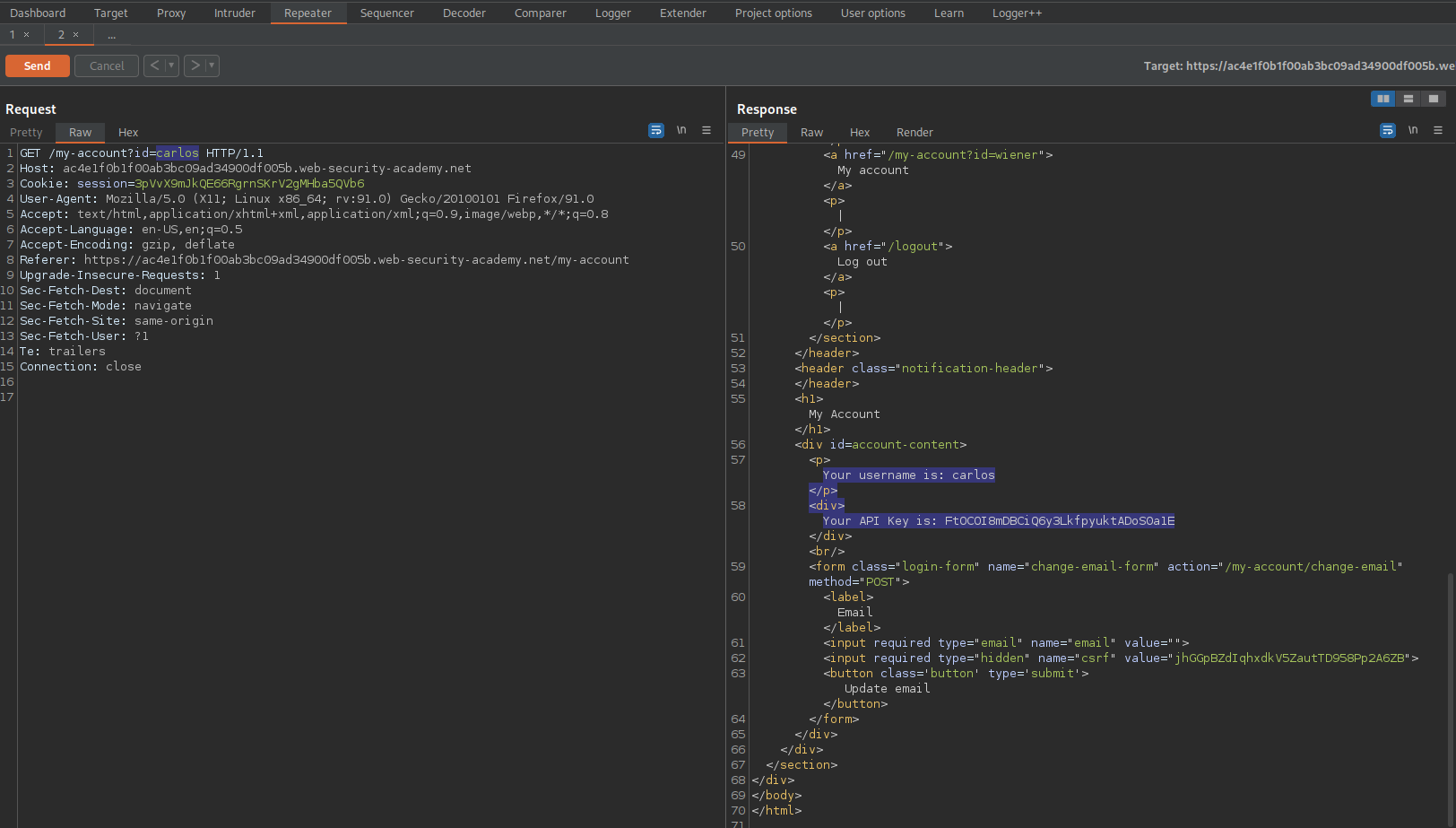Send the request
Image resolution: width=1456 pixels, height=828 pixels.
38,65
